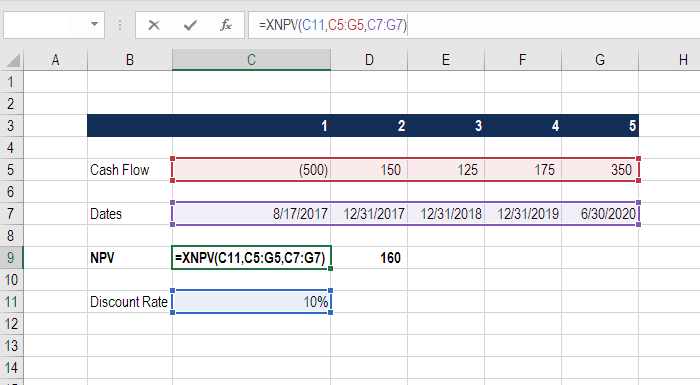Select column C header
700x385 pixels.
[x=251, y=60]
